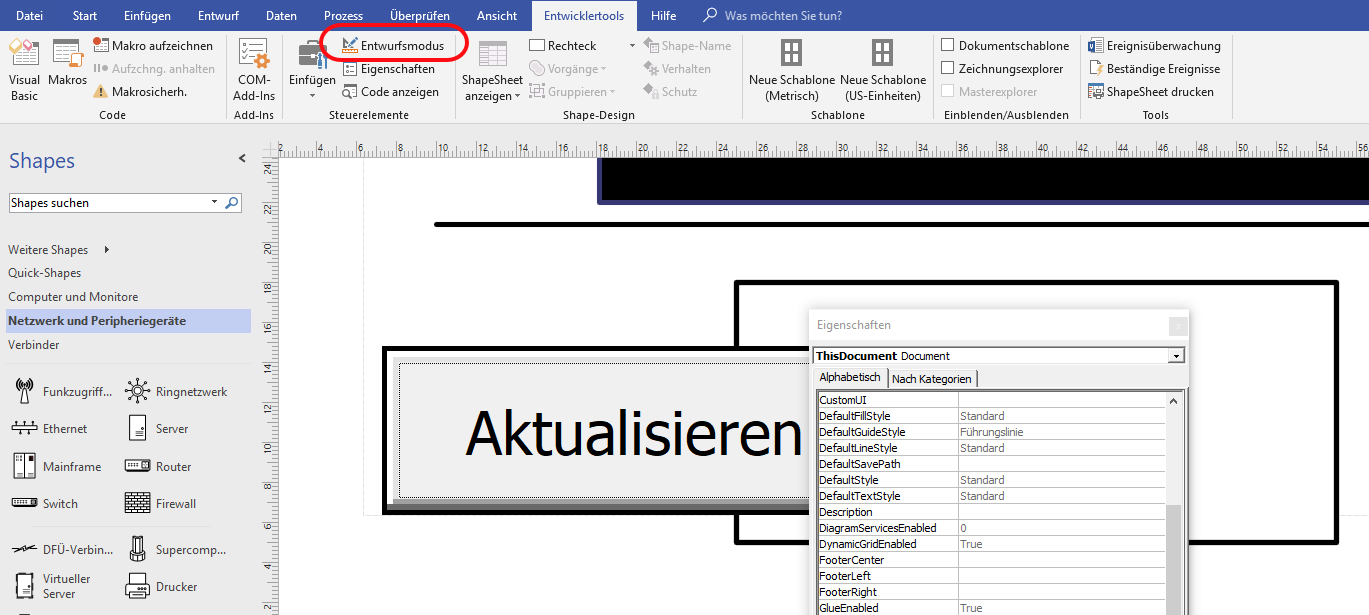Click the Makros icon
Viewport: 1369px width, 615px height.
[x=68, y=68]
